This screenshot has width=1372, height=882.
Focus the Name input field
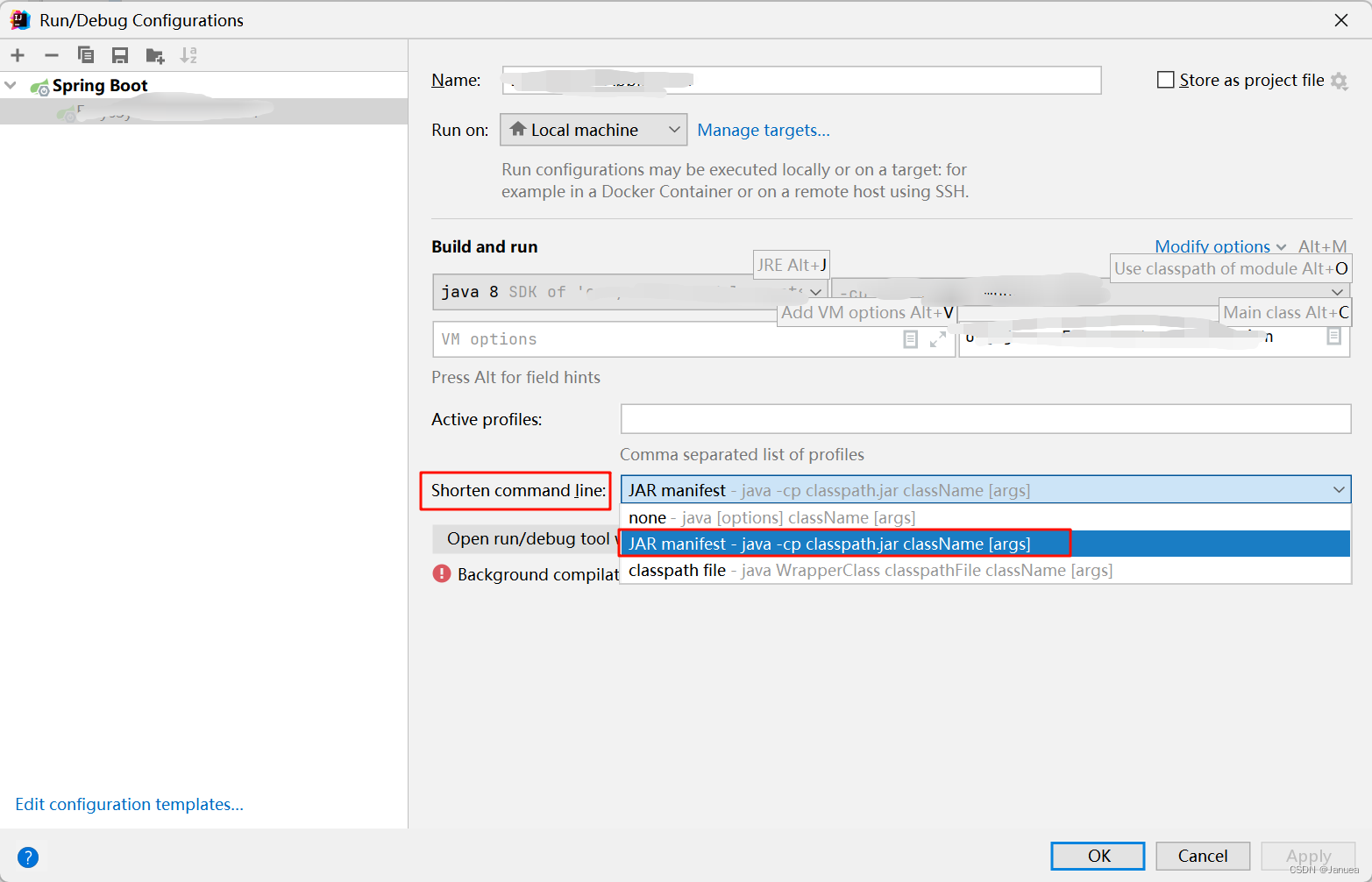point(801,80)
